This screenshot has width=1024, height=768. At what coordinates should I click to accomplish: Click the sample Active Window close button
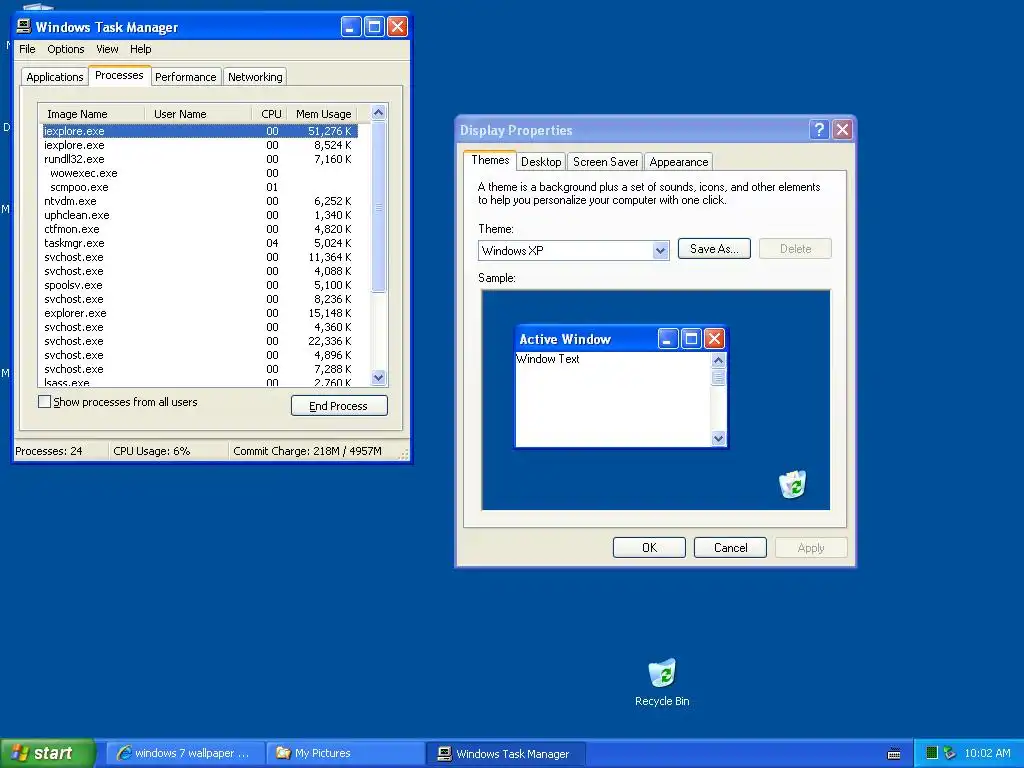(714, 339)
